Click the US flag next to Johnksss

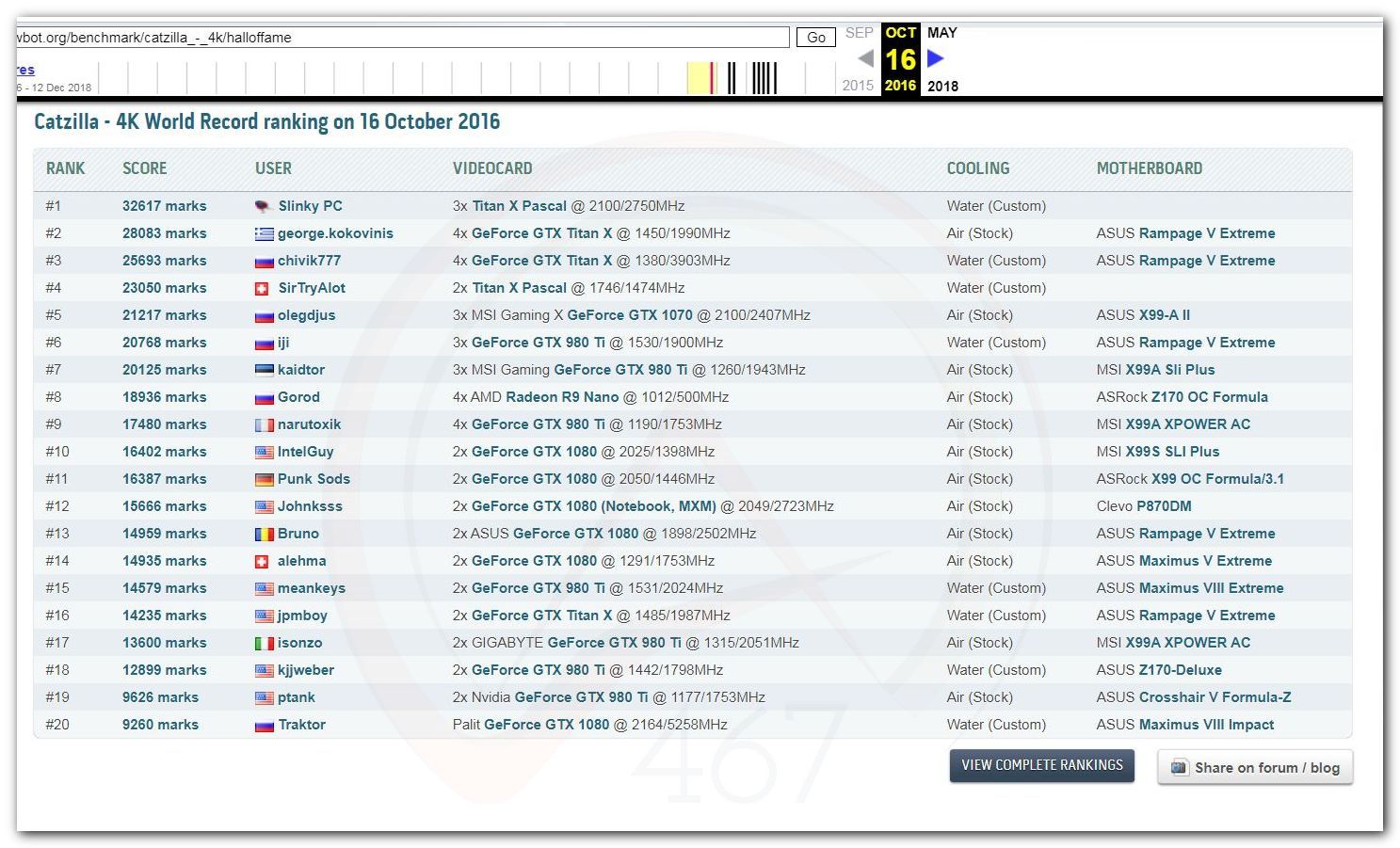pos(264,506)
